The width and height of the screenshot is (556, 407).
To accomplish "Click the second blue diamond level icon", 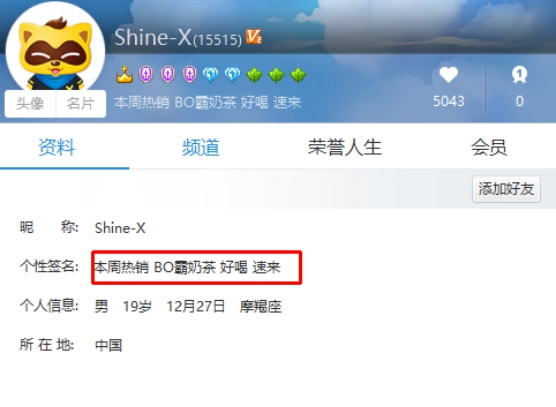I will 233,74.
